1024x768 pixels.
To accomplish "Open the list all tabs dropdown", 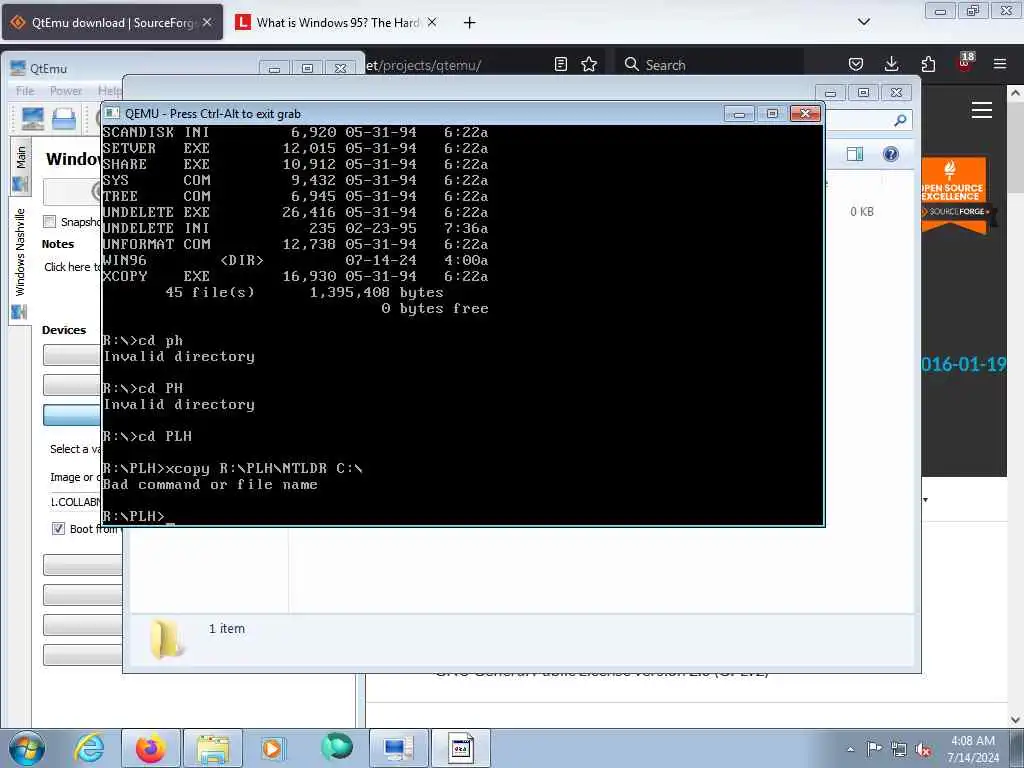I will [x=863, y=22].
